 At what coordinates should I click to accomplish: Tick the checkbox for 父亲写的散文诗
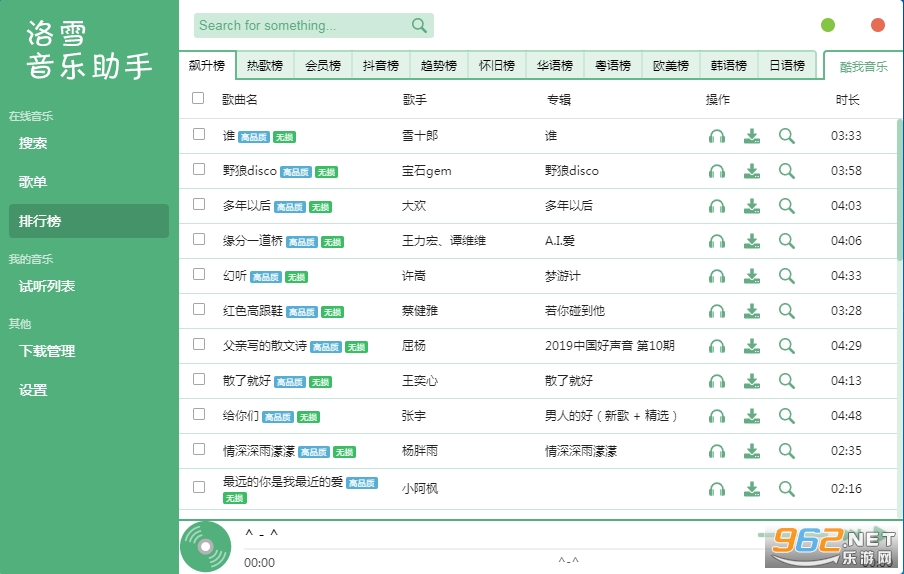(x=199, y=344)
